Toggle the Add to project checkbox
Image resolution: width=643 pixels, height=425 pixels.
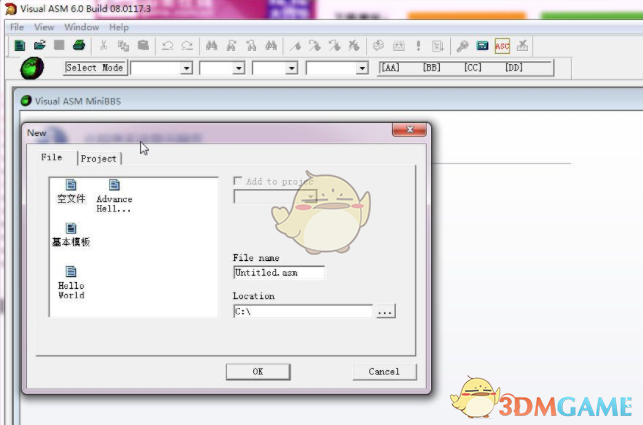[x=237, y=181]
